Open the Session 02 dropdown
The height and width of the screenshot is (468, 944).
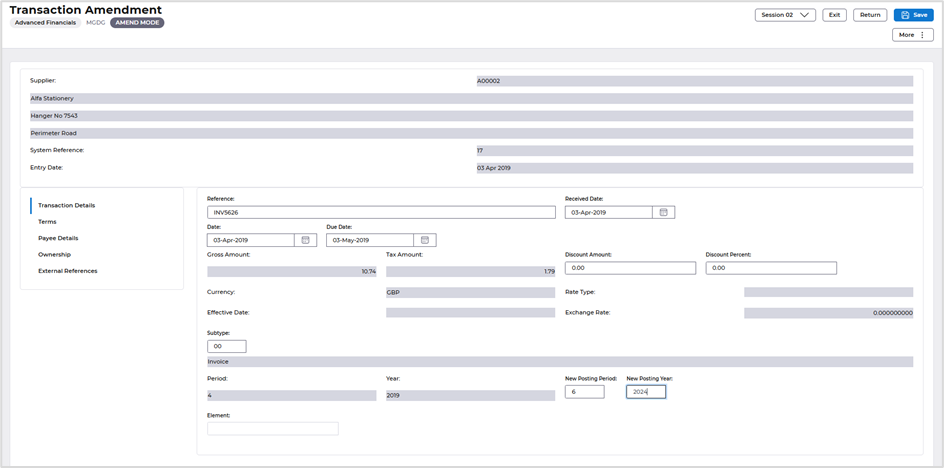[785, 15]
